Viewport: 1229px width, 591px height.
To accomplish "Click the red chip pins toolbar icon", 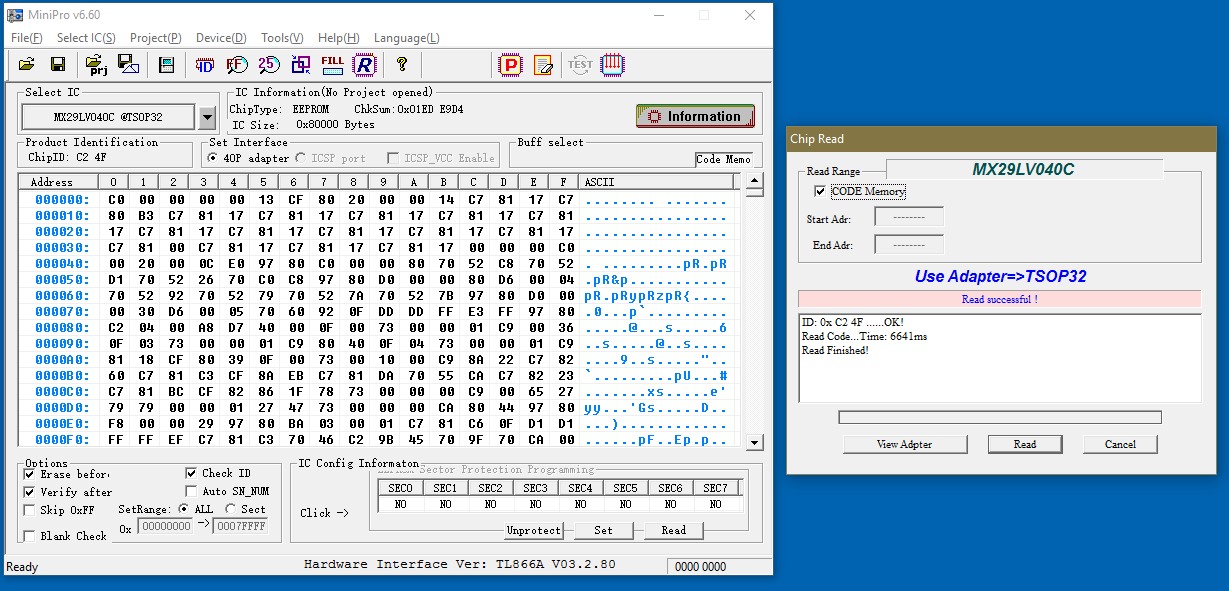I will click(612, 65).
